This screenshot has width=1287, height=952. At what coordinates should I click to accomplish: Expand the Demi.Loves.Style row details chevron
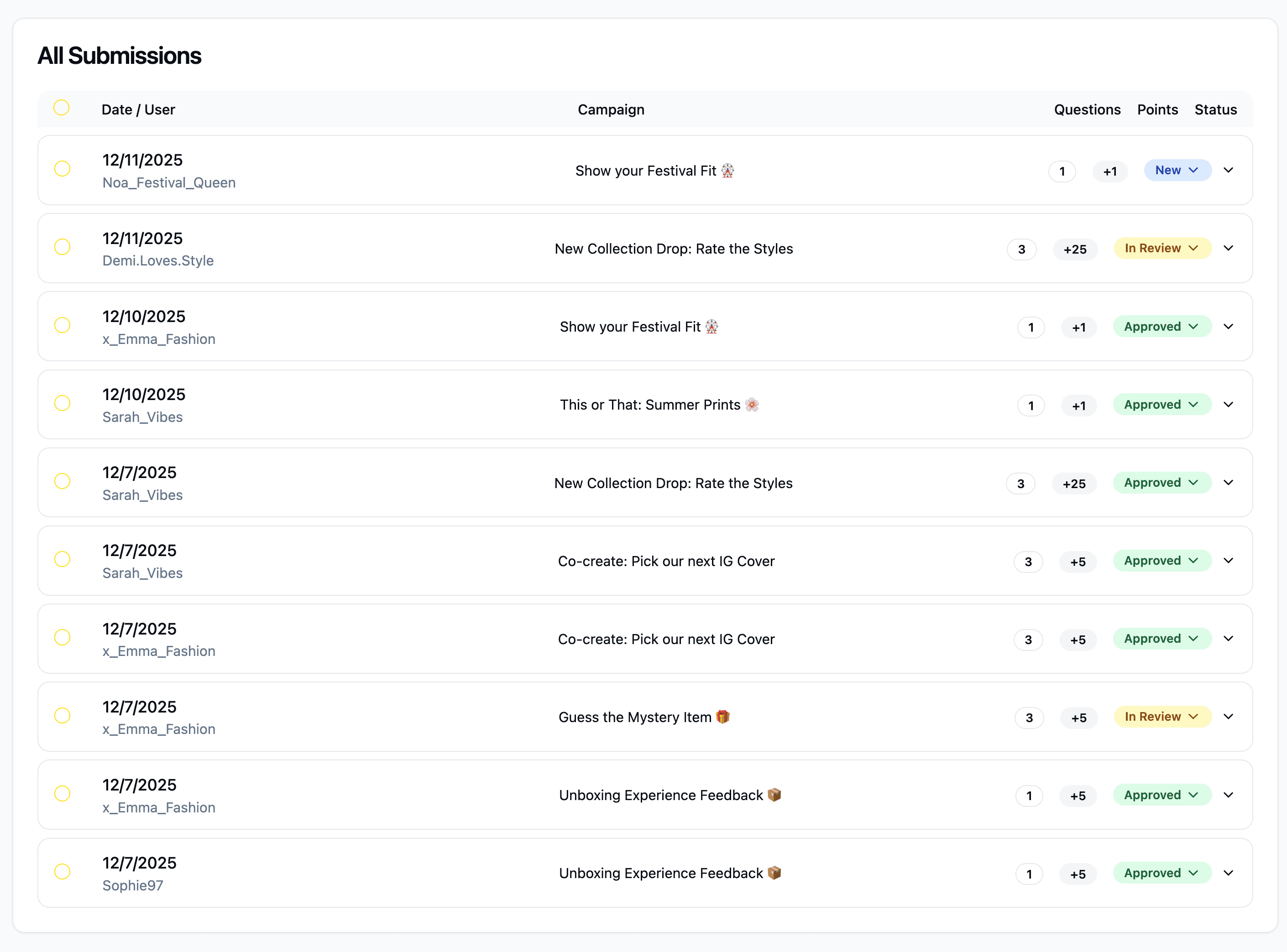tap(1228, 248)
